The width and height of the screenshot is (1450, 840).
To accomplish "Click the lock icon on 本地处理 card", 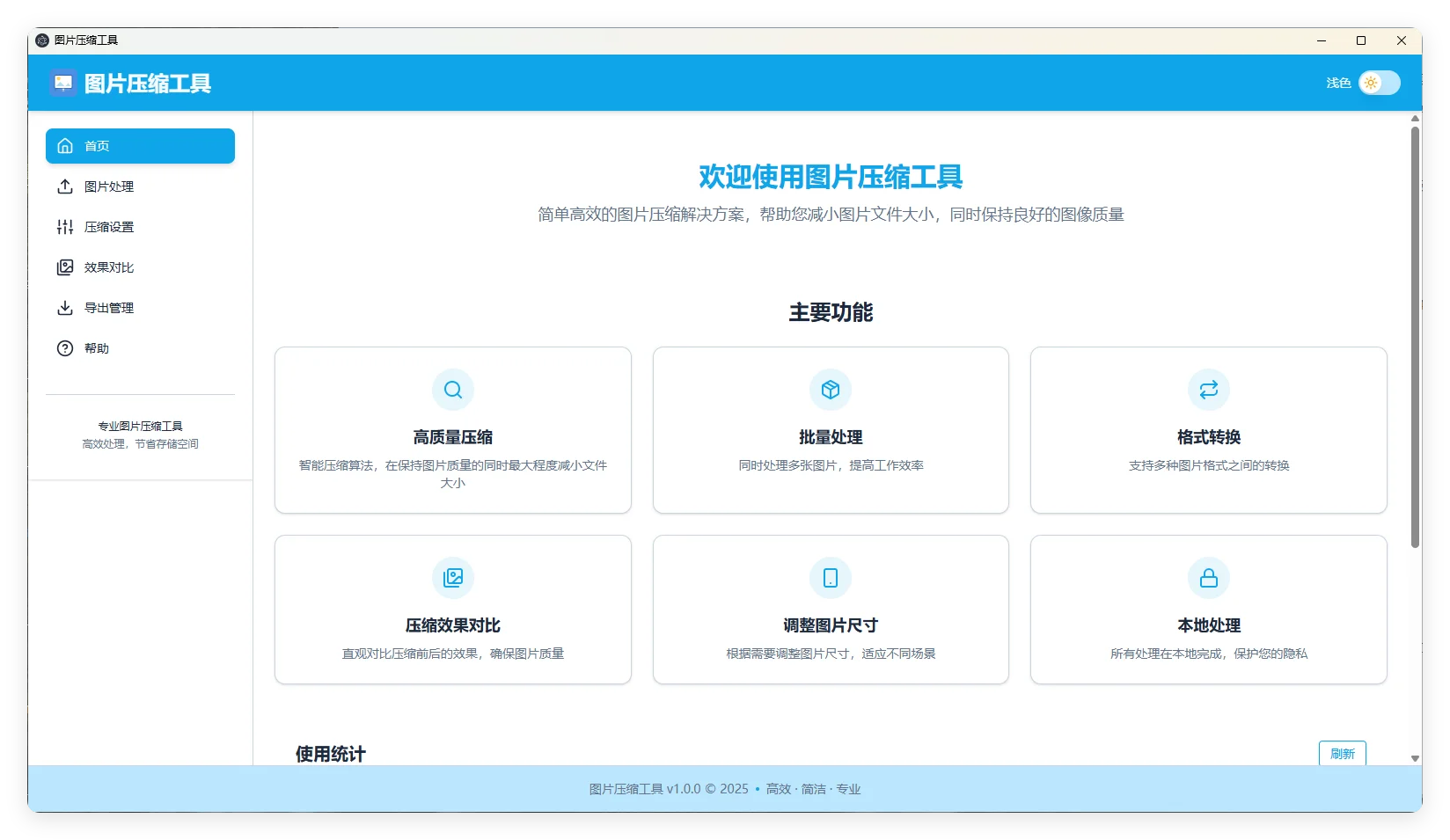I will (x=1208, y=578).
